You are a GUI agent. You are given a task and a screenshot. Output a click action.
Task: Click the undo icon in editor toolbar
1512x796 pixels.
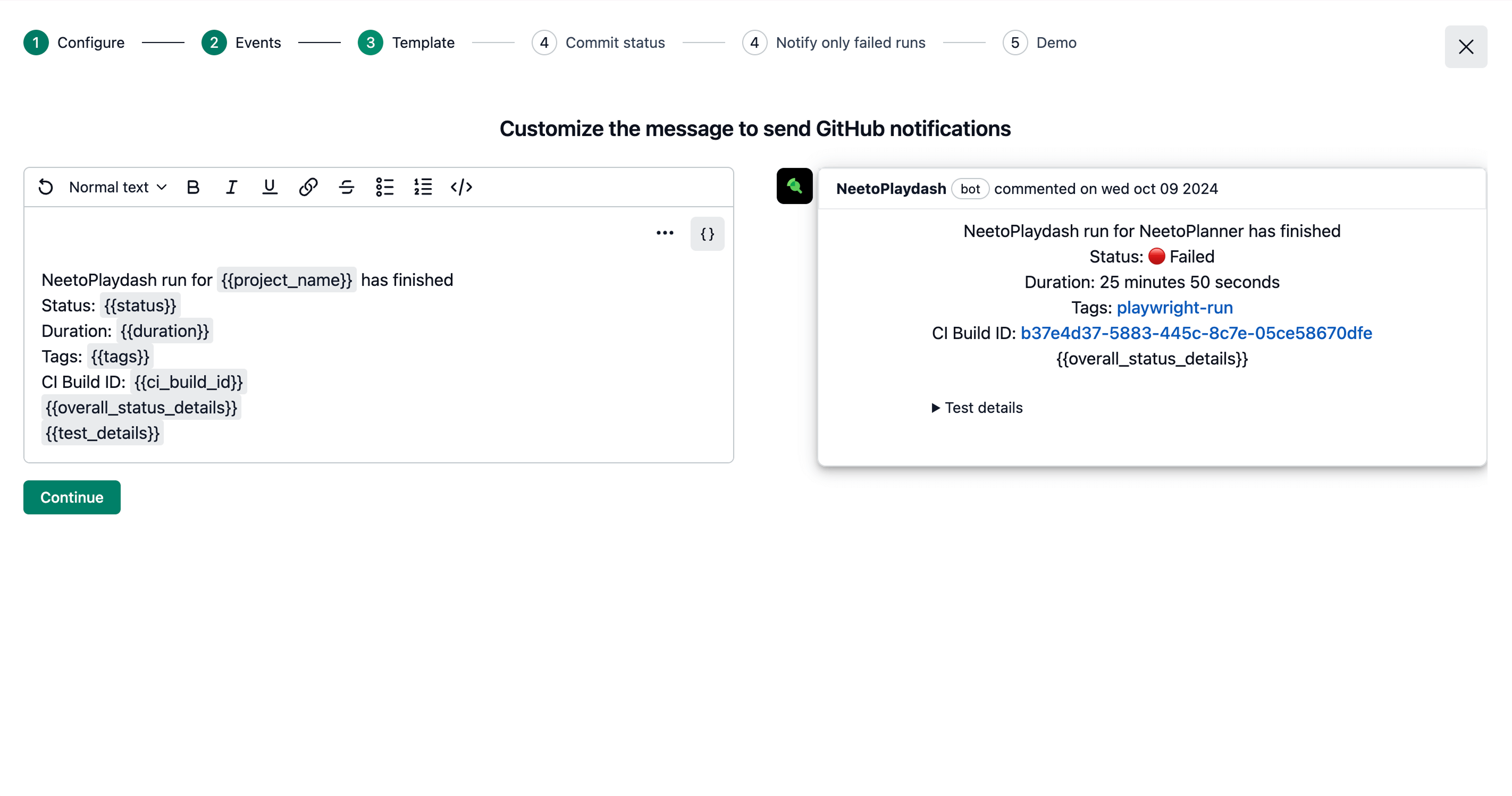(x=46, y=187)
